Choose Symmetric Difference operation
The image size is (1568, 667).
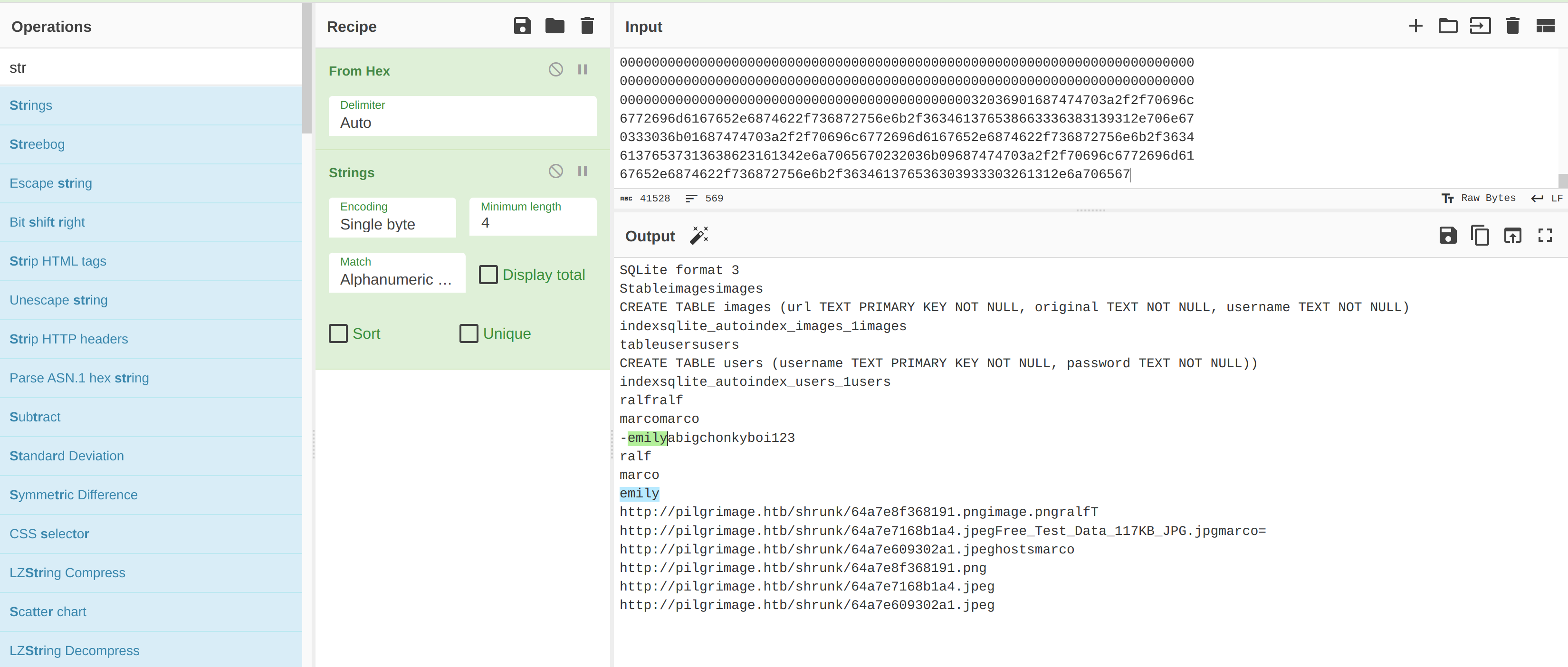click(x=151, y=495)
